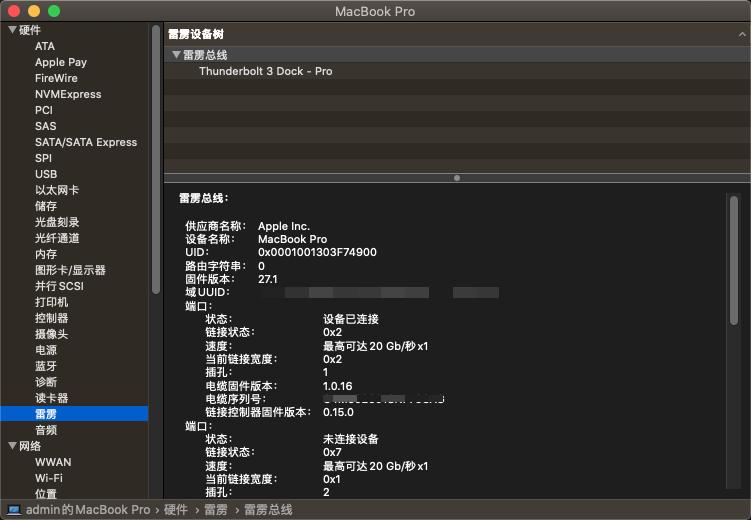Click the 设备已连接 status value
The height and width of the screenshot is (520, 751).
[x=351, y=319]
